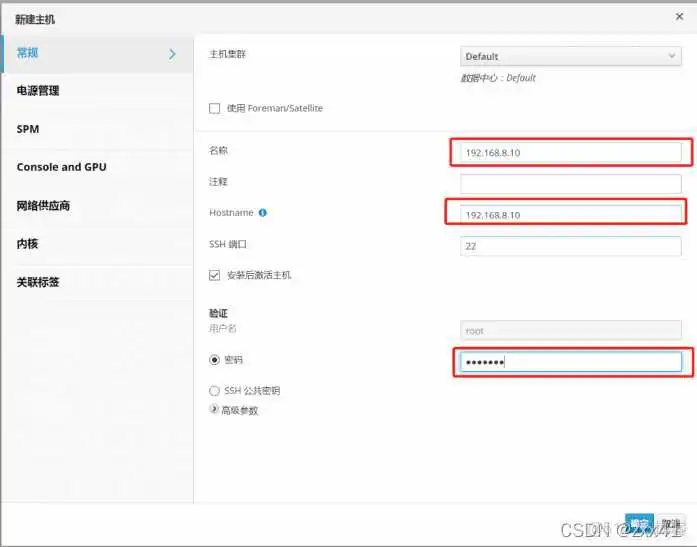Toggle 安装后激活主机 checkbox
Image resolution: width=697 pixels, height=547 pixels.
214,275
